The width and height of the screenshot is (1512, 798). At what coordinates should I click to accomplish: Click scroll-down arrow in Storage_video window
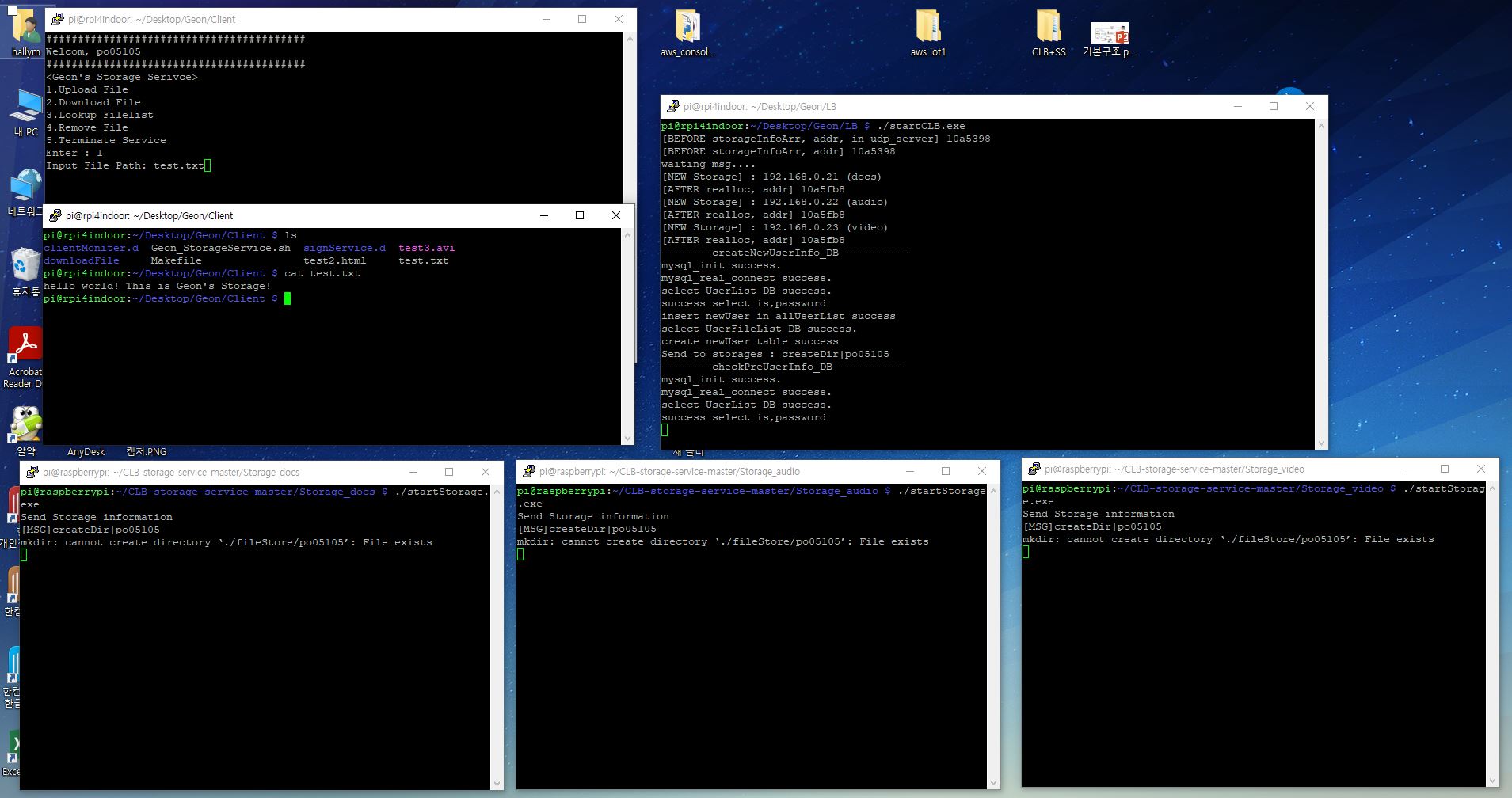pyautogui.click(x=1493, y=781)
